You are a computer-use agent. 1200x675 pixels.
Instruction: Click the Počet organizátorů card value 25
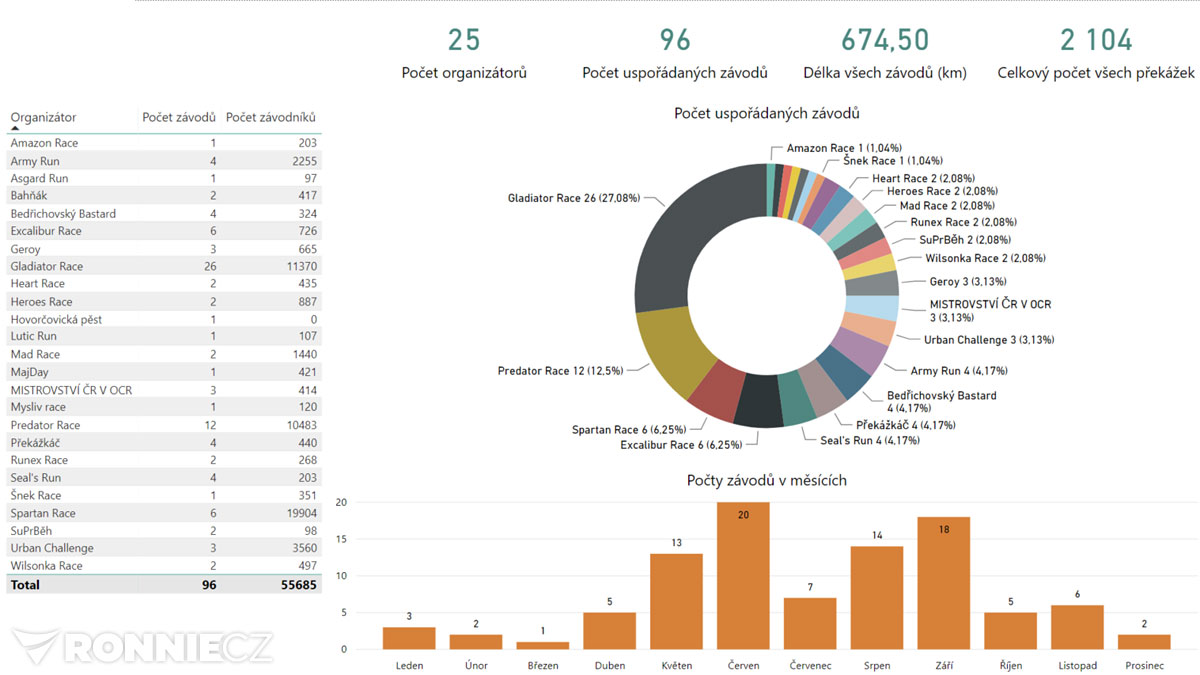(464, 40)
